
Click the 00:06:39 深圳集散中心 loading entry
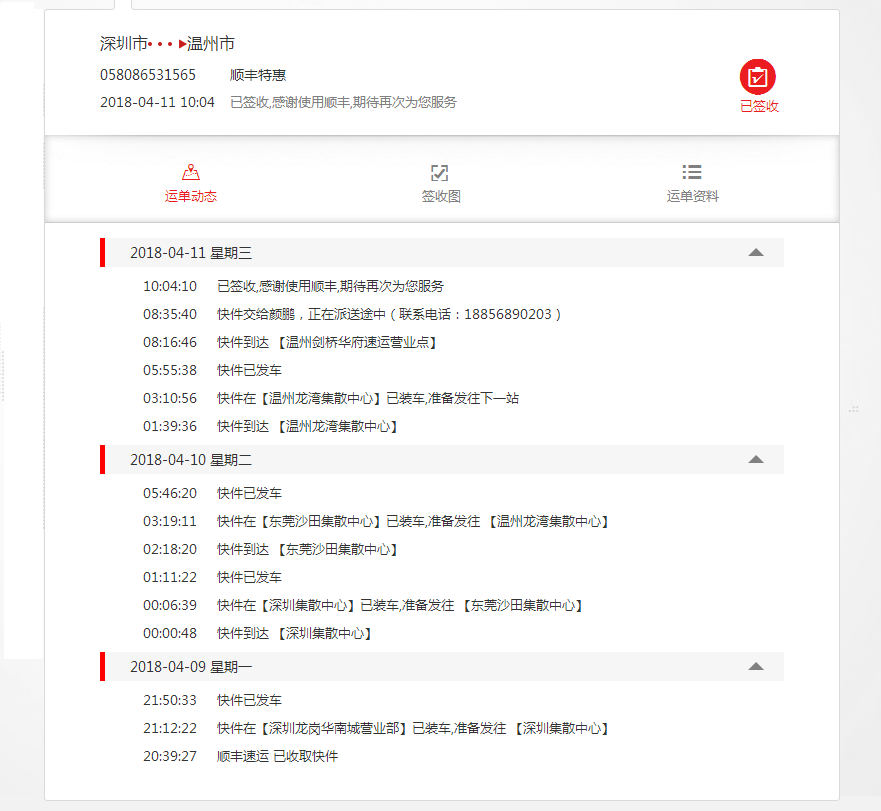363,605
